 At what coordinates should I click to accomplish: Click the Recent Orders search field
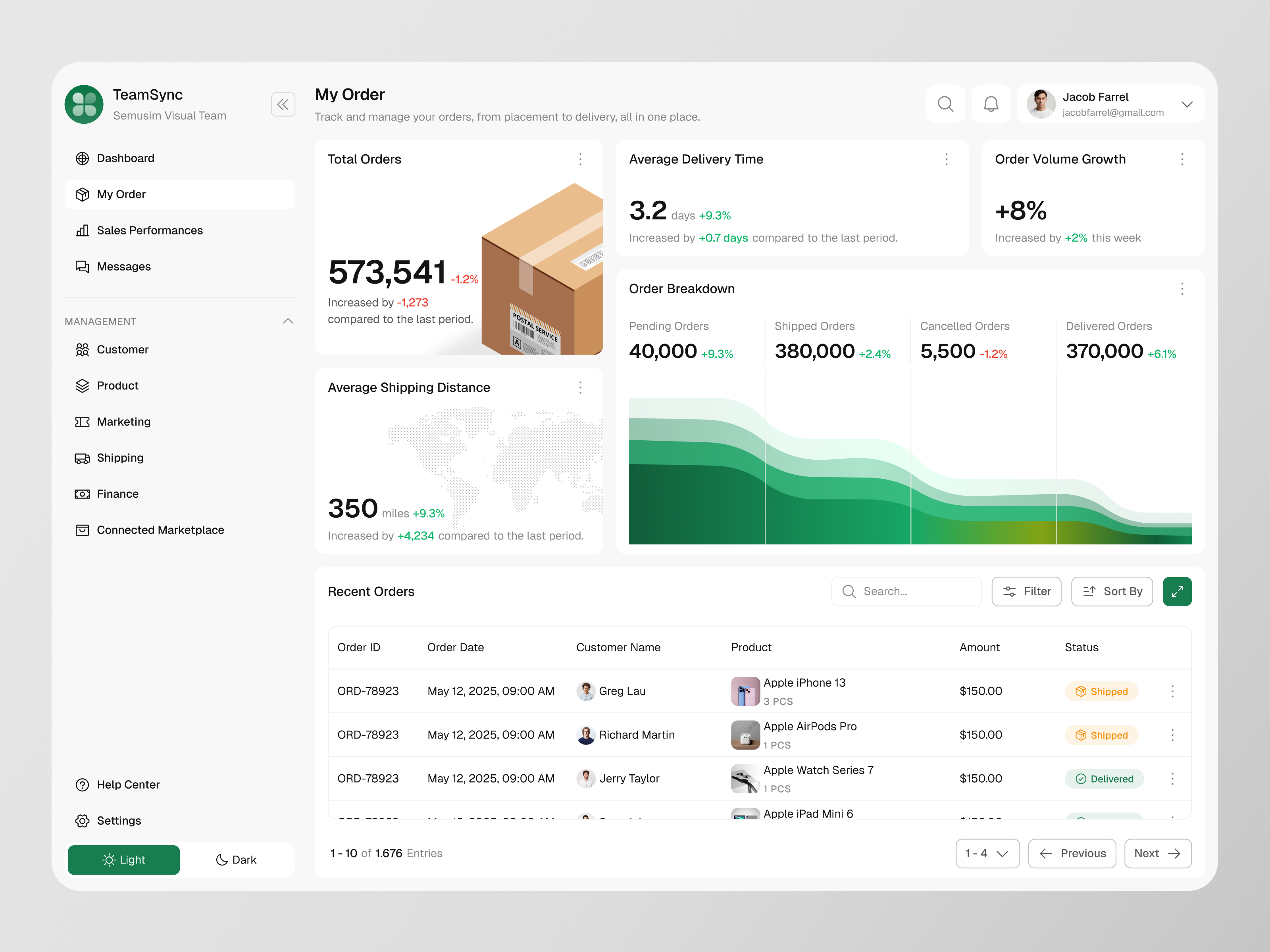(x=906, y=591)
